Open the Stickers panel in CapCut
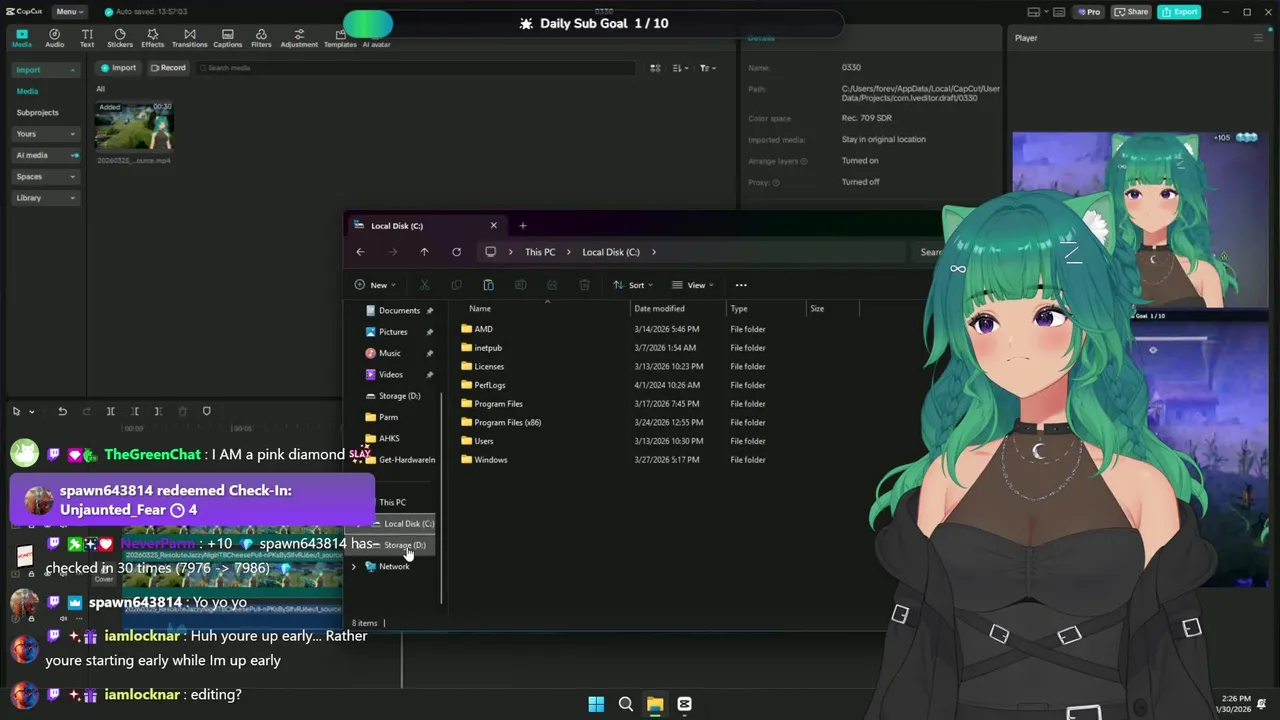This screenshot has height=720, width=1280. click(x=120, y=38)
